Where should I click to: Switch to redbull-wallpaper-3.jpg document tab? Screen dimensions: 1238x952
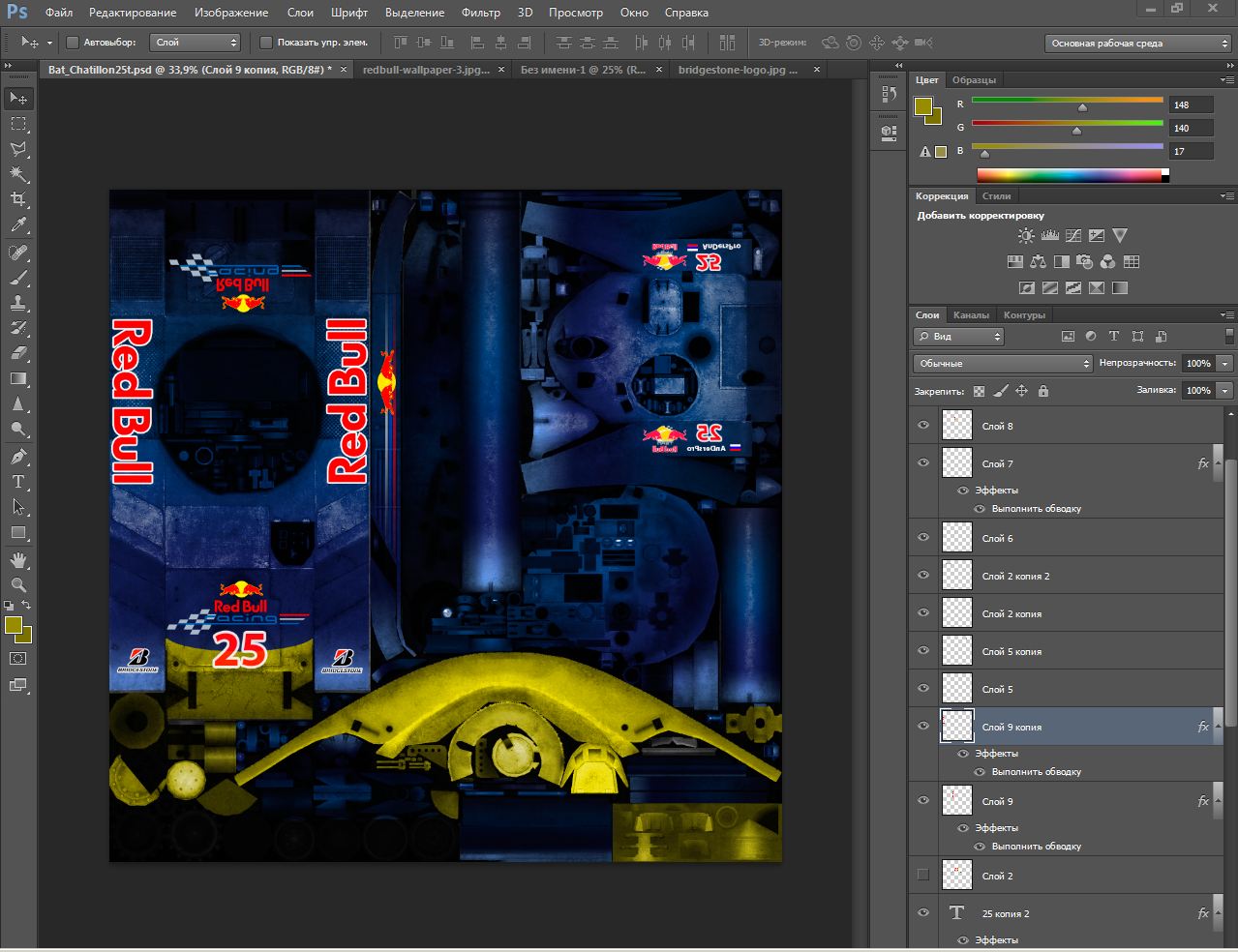426,70
